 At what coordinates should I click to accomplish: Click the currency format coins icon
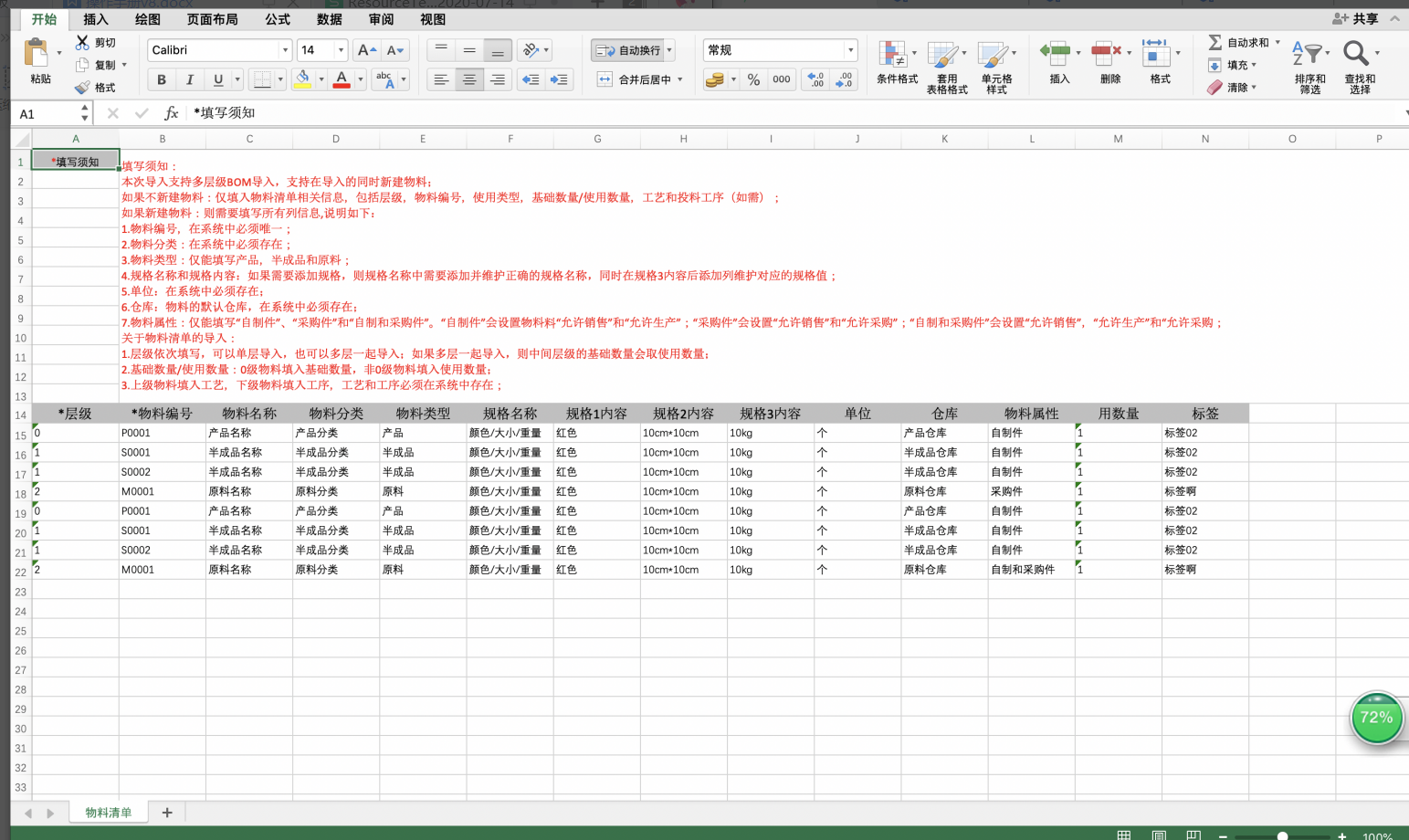pos(715,79)
